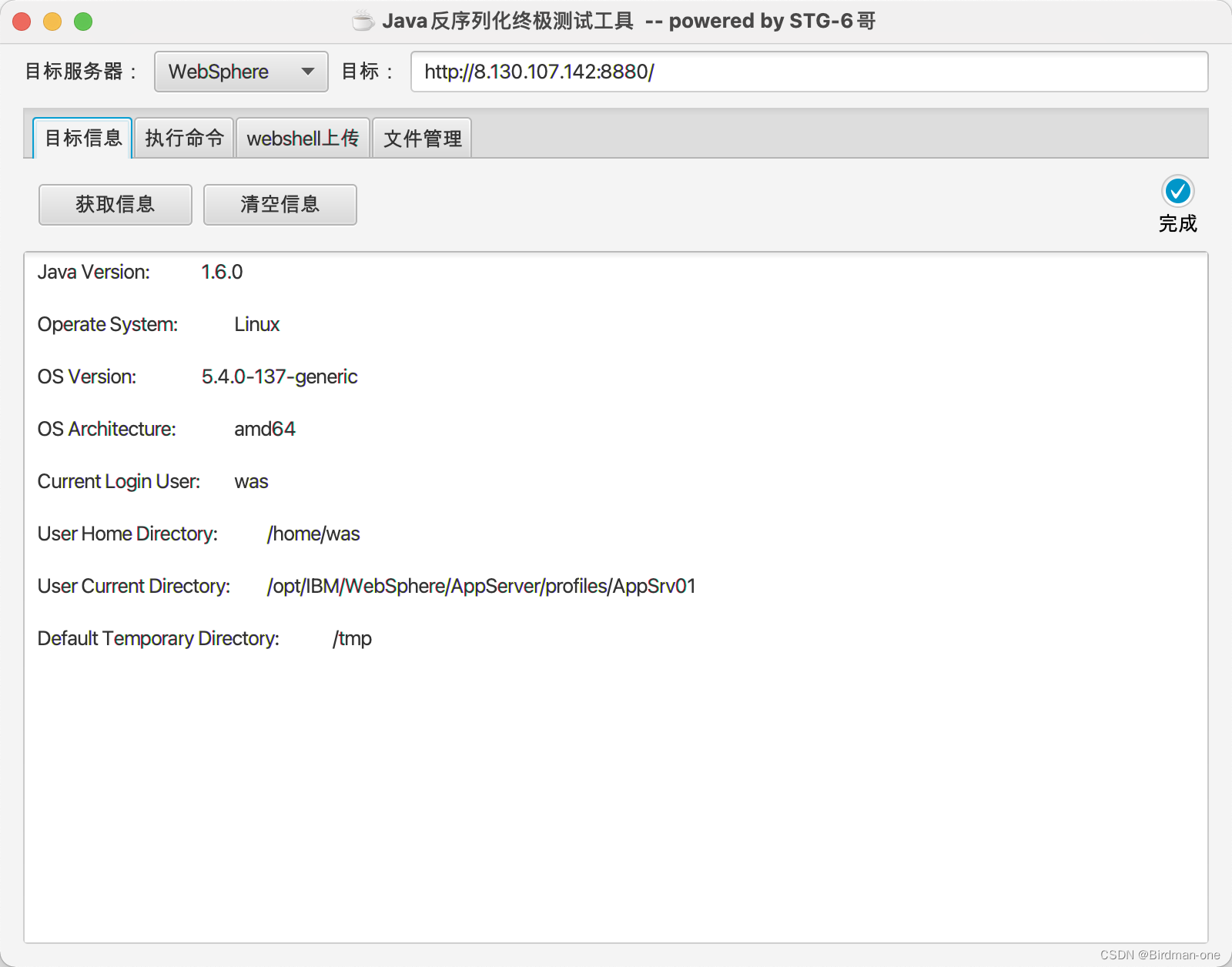1232x967 pixels.
Task: Switch to the 目标信息 tab
Action: [82, 138]
